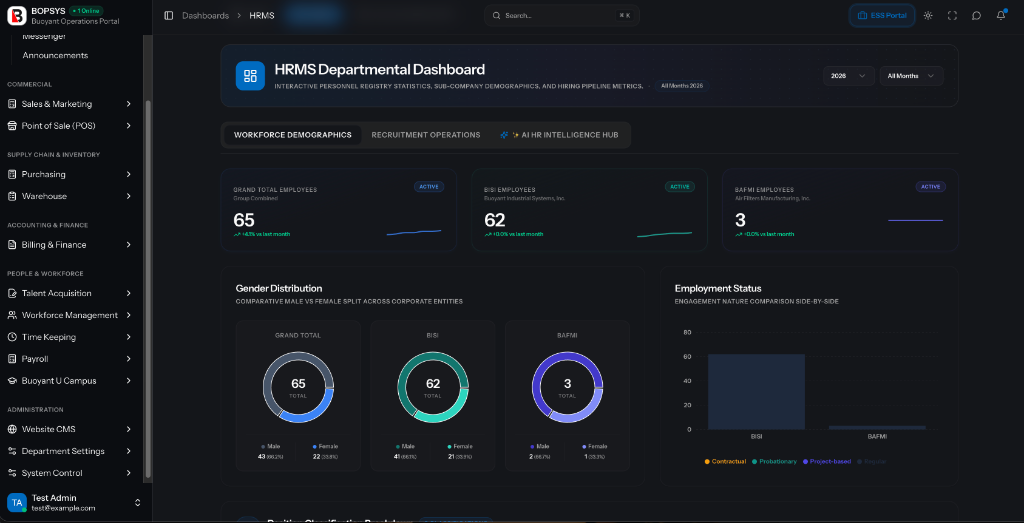Image resolution: width=1024 pixels, height=523 pixels.
Task: Click the Website CMS globe icon
Action: pos(12,430)
